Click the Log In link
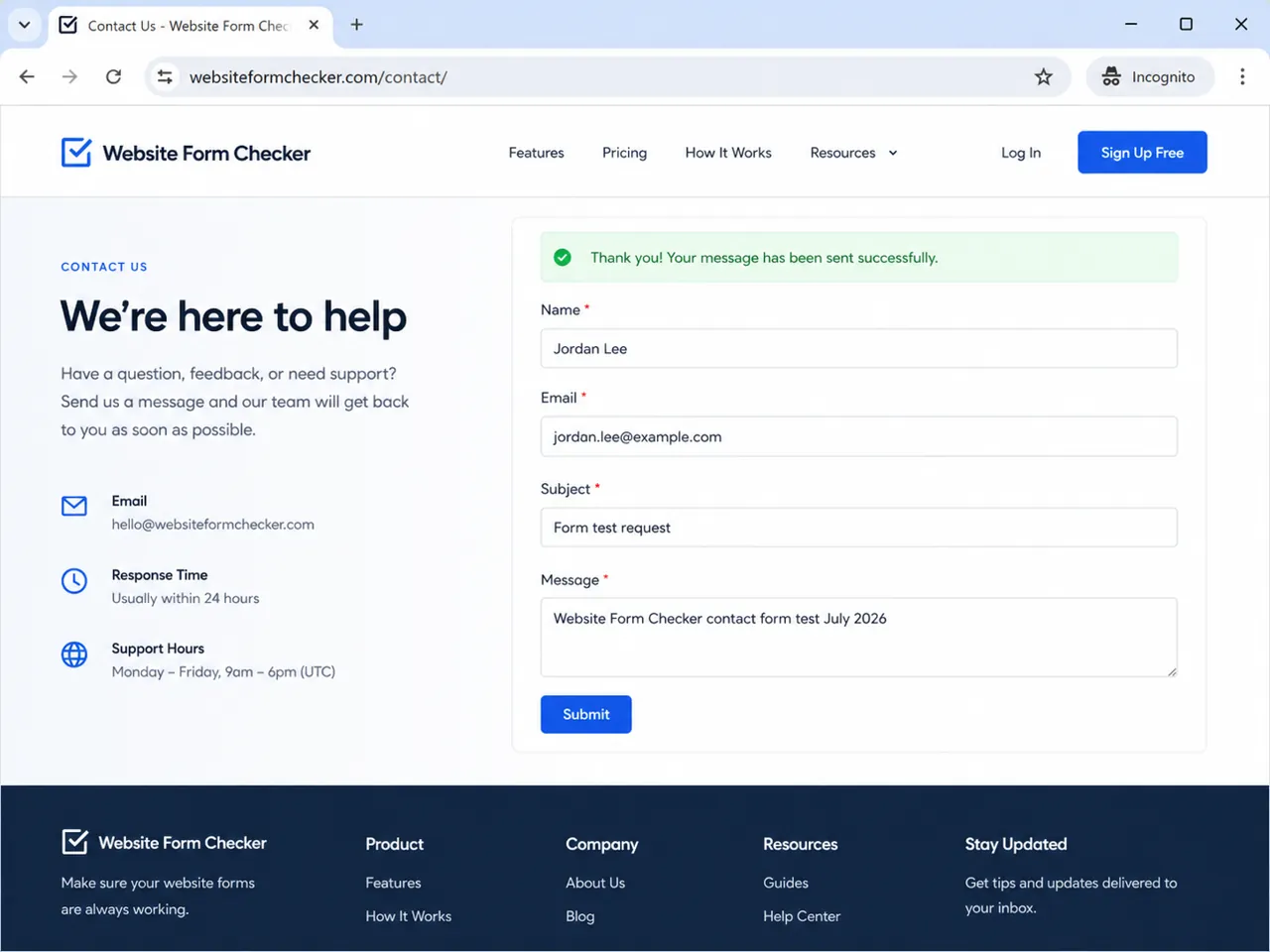 [1021, 153]
